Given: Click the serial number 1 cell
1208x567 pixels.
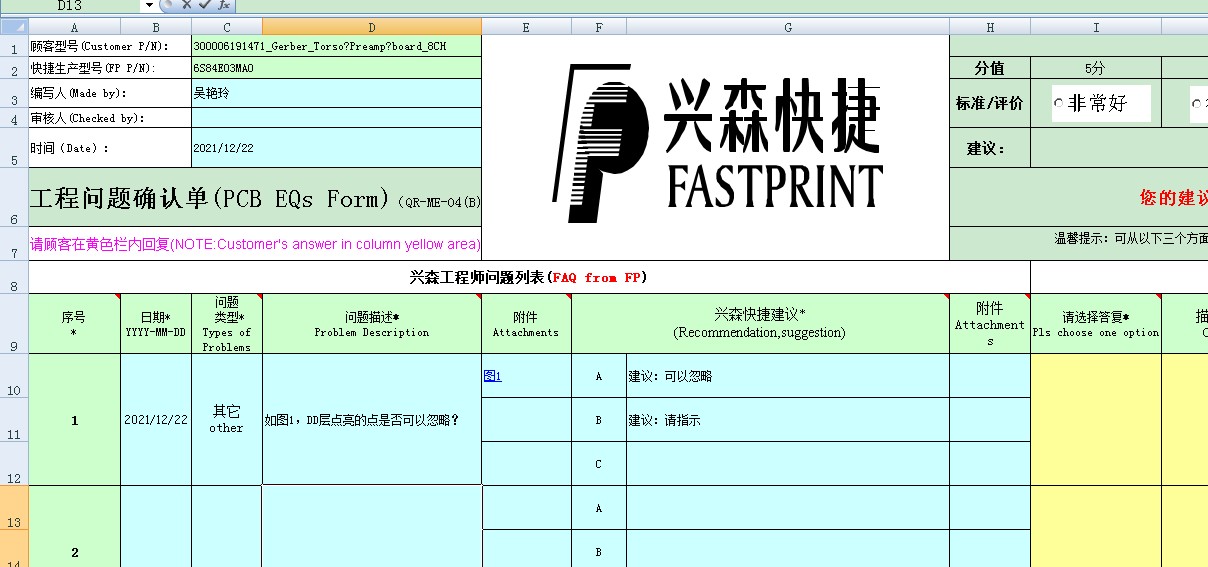Looking at the screenshot, I should (x=74, y=419).
